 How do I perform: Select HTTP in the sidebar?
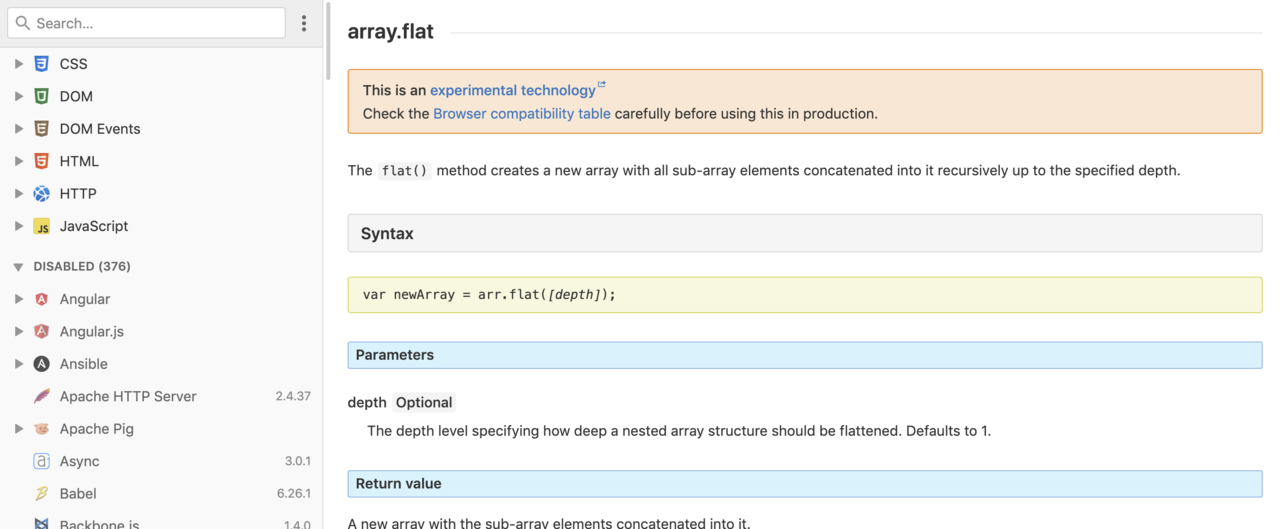point(78,194)
